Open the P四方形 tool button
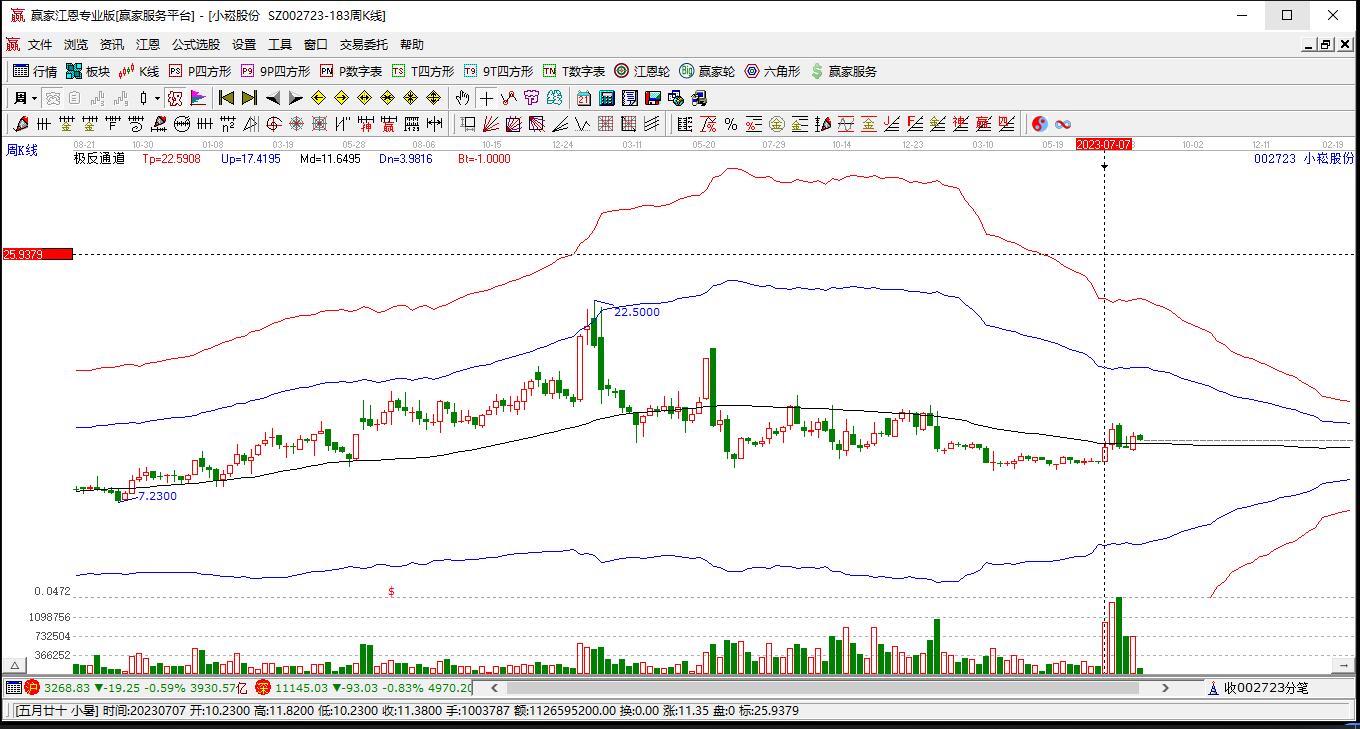 pyautogui.click(x=200, y=71)
